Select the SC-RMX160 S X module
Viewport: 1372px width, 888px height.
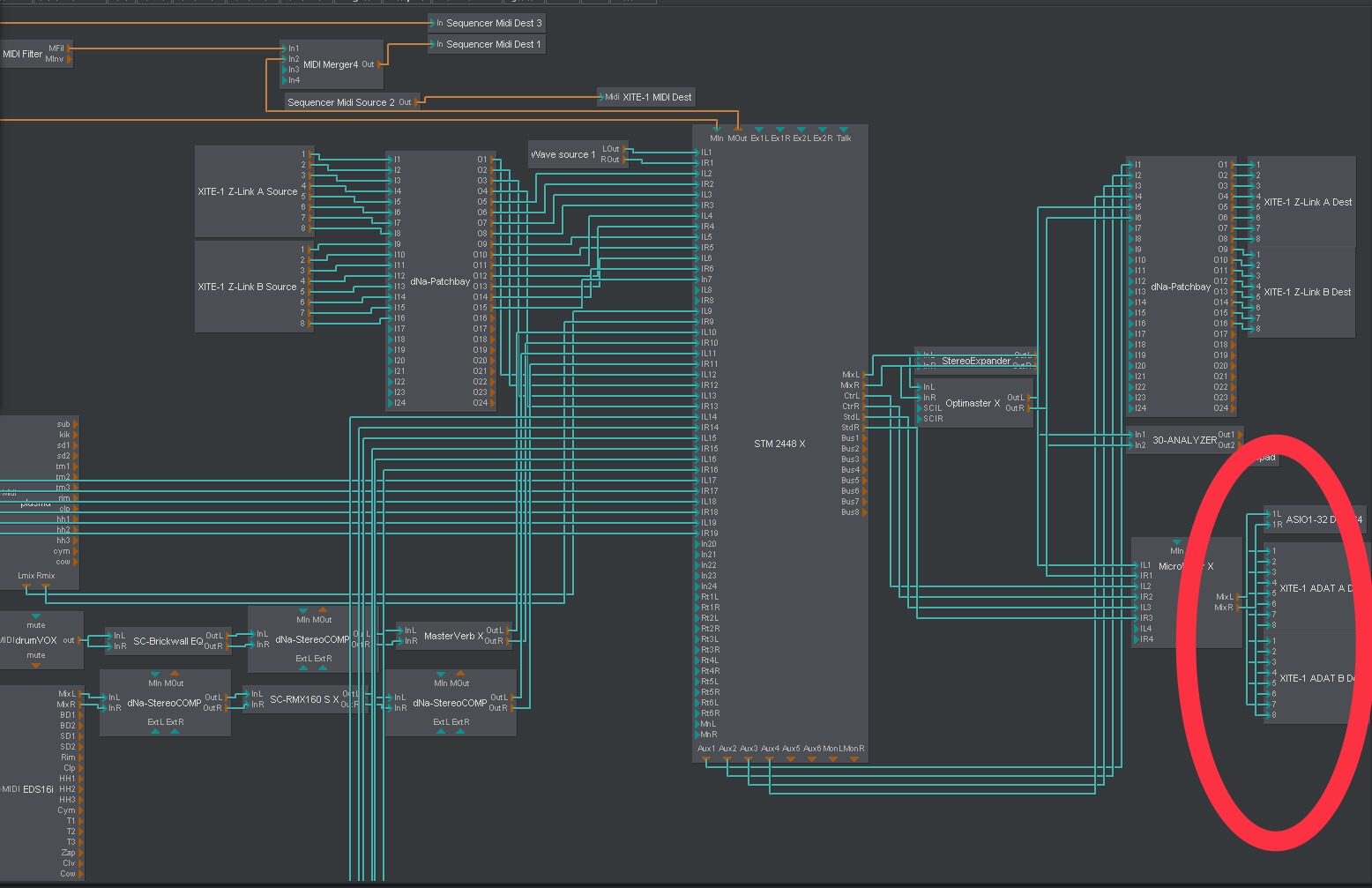click(303, 699)
